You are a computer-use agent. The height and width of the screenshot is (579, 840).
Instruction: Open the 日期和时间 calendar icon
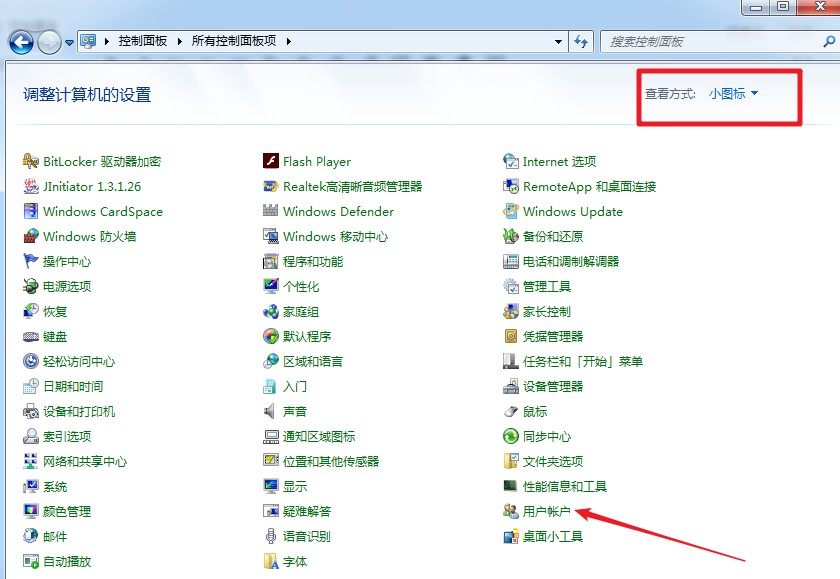31,386
